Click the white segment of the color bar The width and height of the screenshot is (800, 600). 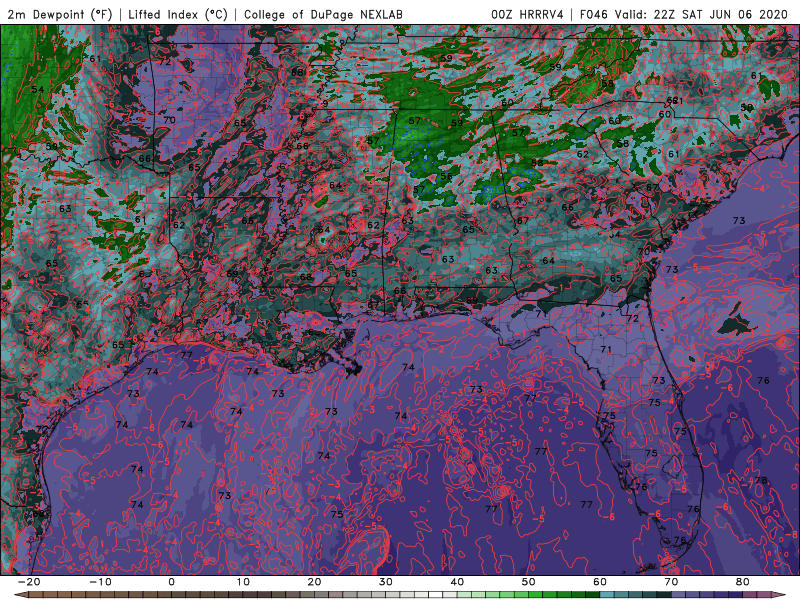436,595
